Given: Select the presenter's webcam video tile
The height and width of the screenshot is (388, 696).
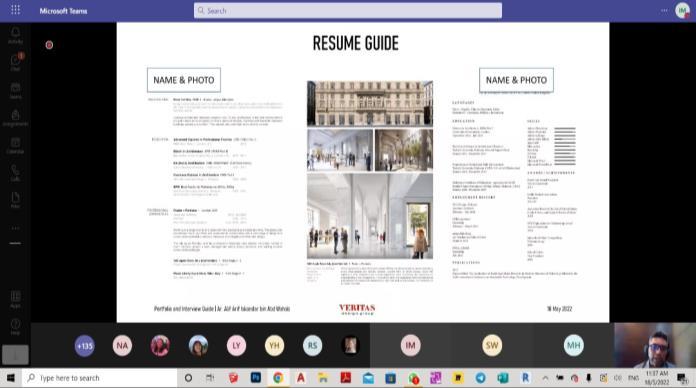Looking at the screenshot, I should (655, 345).
